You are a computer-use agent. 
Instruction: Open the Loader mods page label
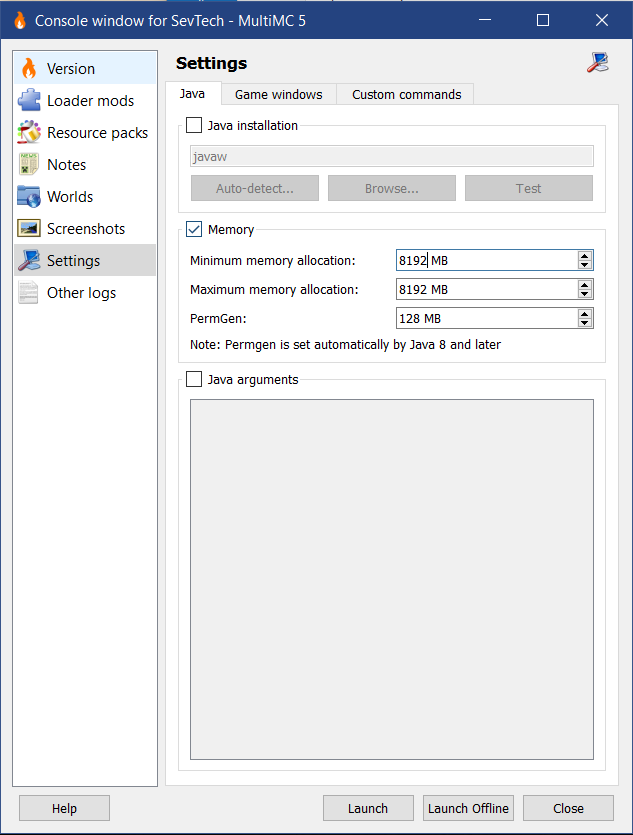(x=91, y=101)
